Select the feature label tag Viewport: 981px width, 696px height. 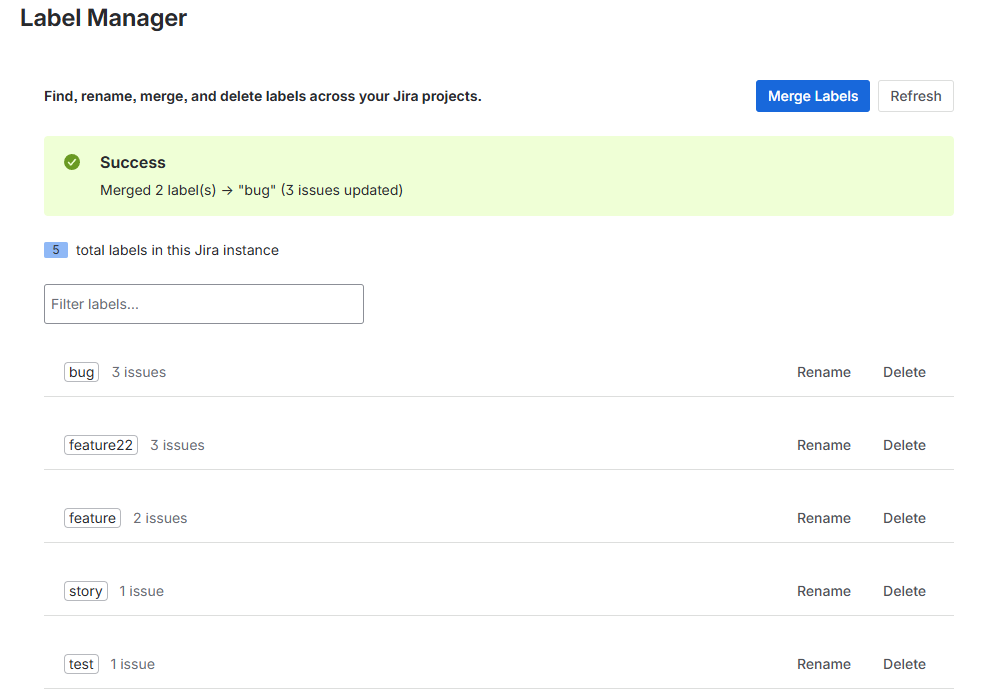[92, 518]
